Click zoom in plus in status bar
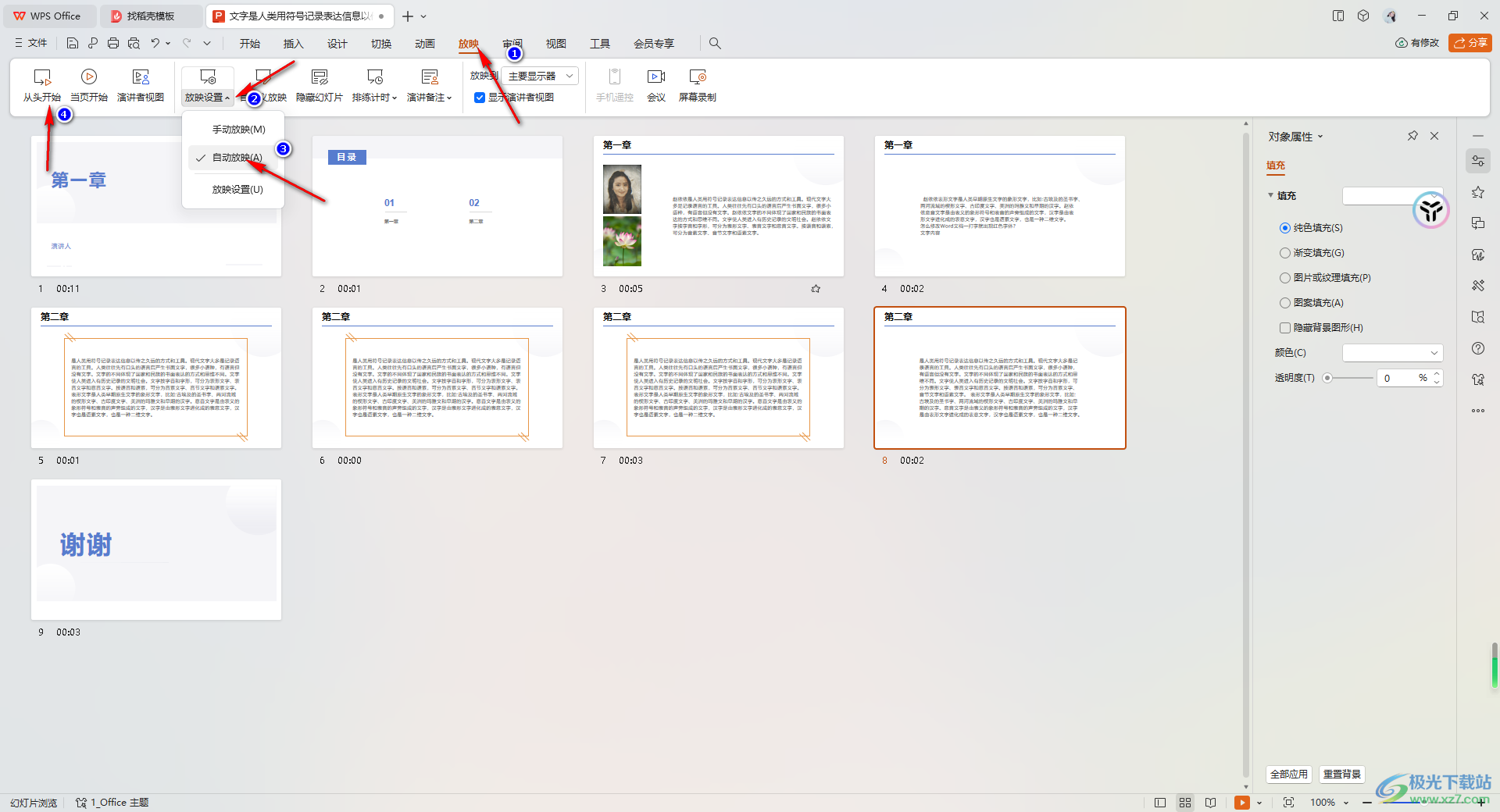 (x=1480, y=803)
